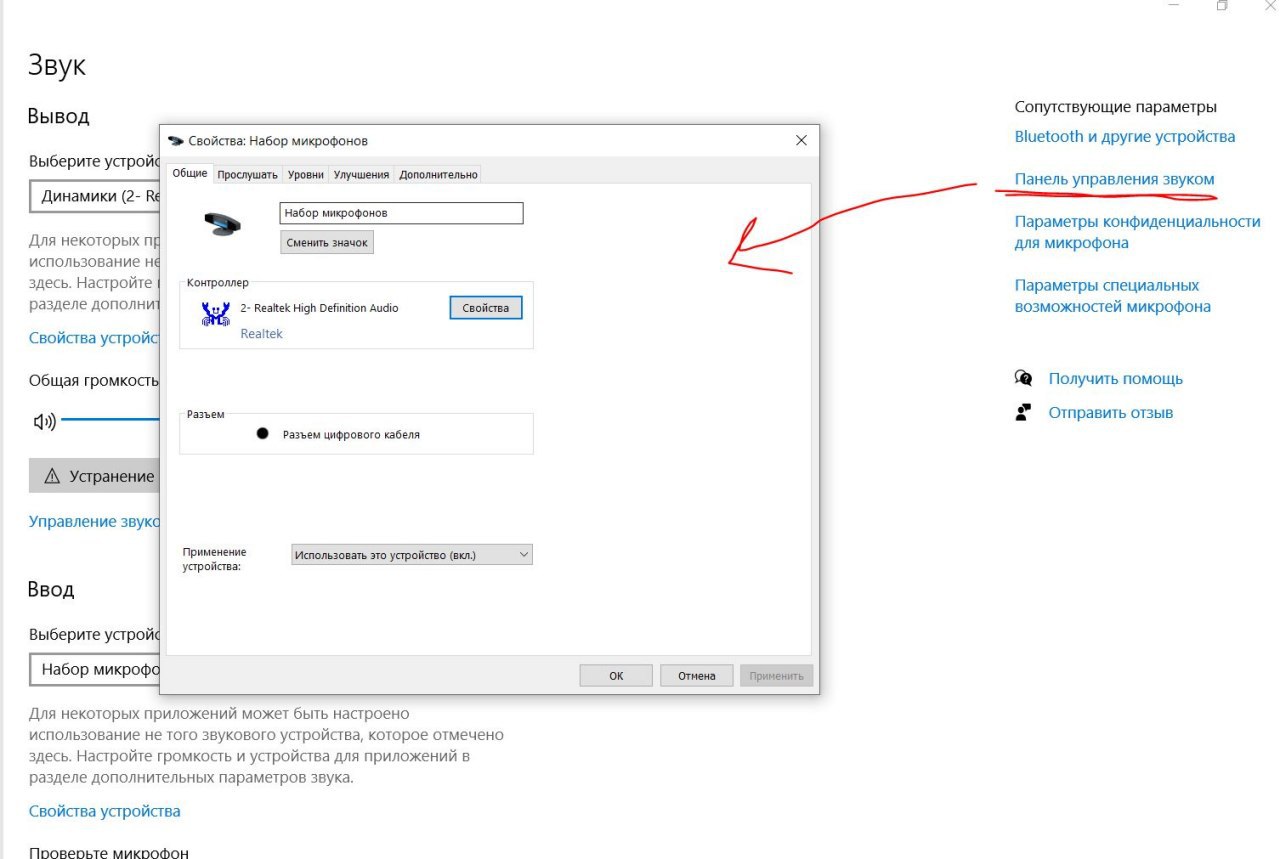
Task: Click the Применить button
Action: [x=776, y=676]
